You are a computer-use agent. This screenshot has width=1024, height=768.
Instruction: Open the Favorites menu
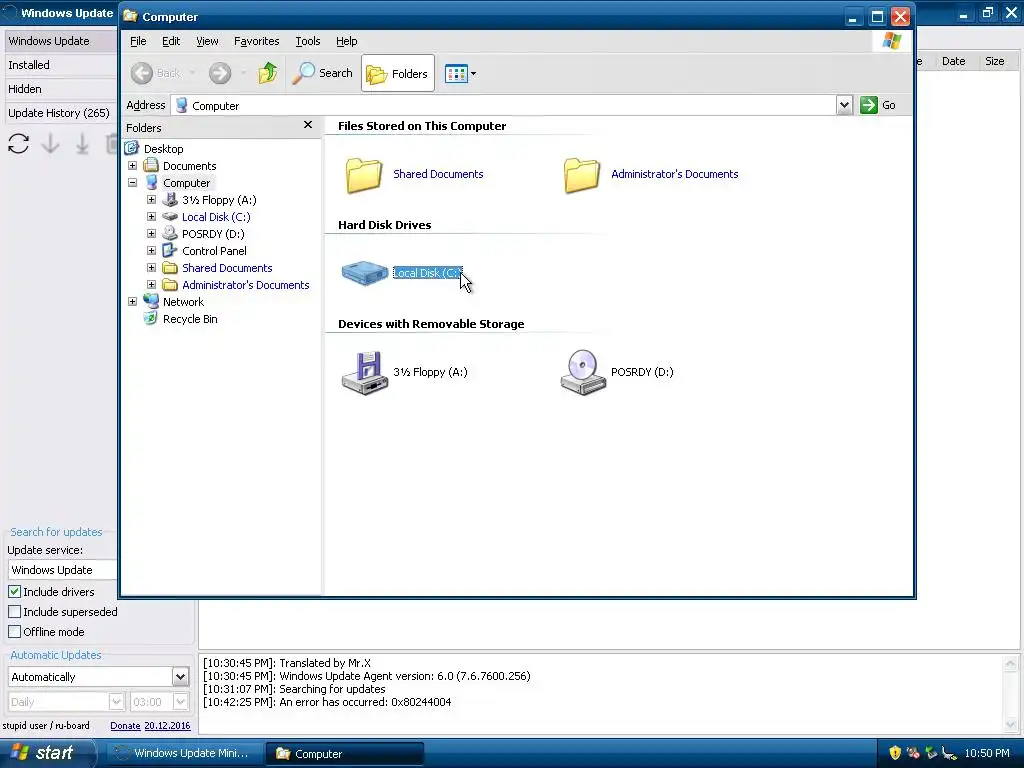(x=257, y=41)
